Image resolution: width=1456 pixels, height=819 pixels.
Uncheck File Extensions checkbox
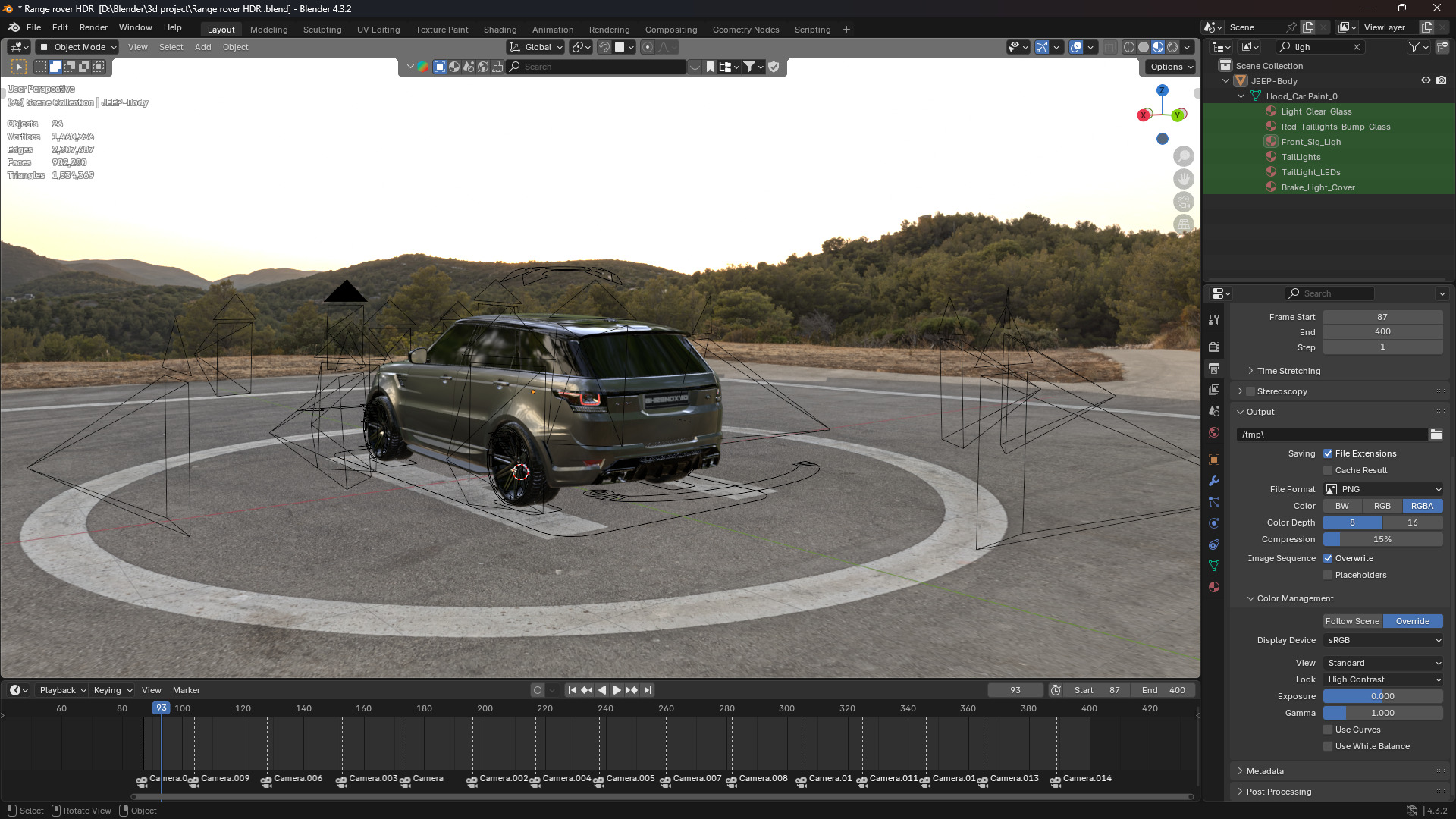1328,453
